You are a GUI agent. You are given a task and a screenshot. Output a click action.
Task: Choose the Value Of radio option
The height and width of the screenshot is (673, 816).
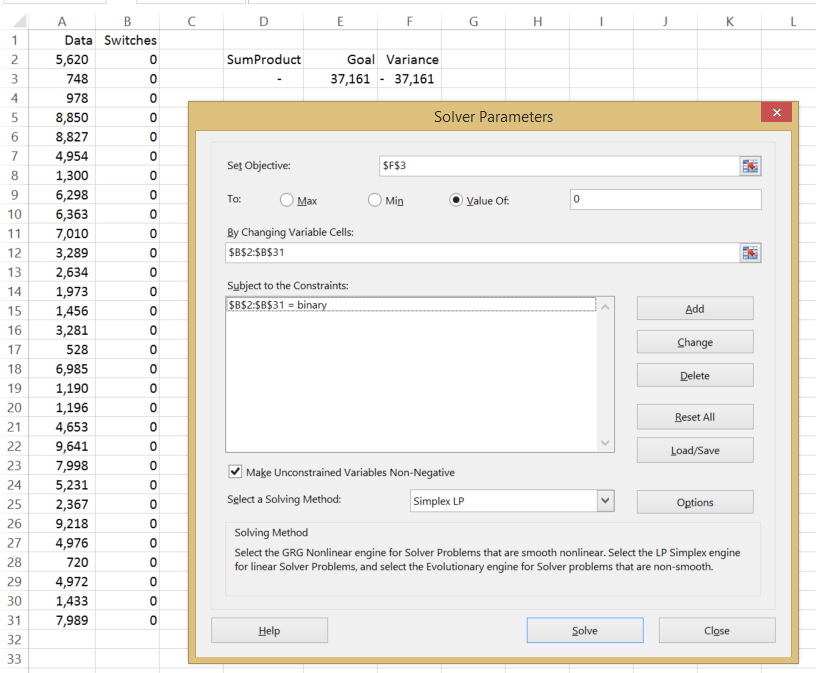pyautogui.click(x=456, y=200)
